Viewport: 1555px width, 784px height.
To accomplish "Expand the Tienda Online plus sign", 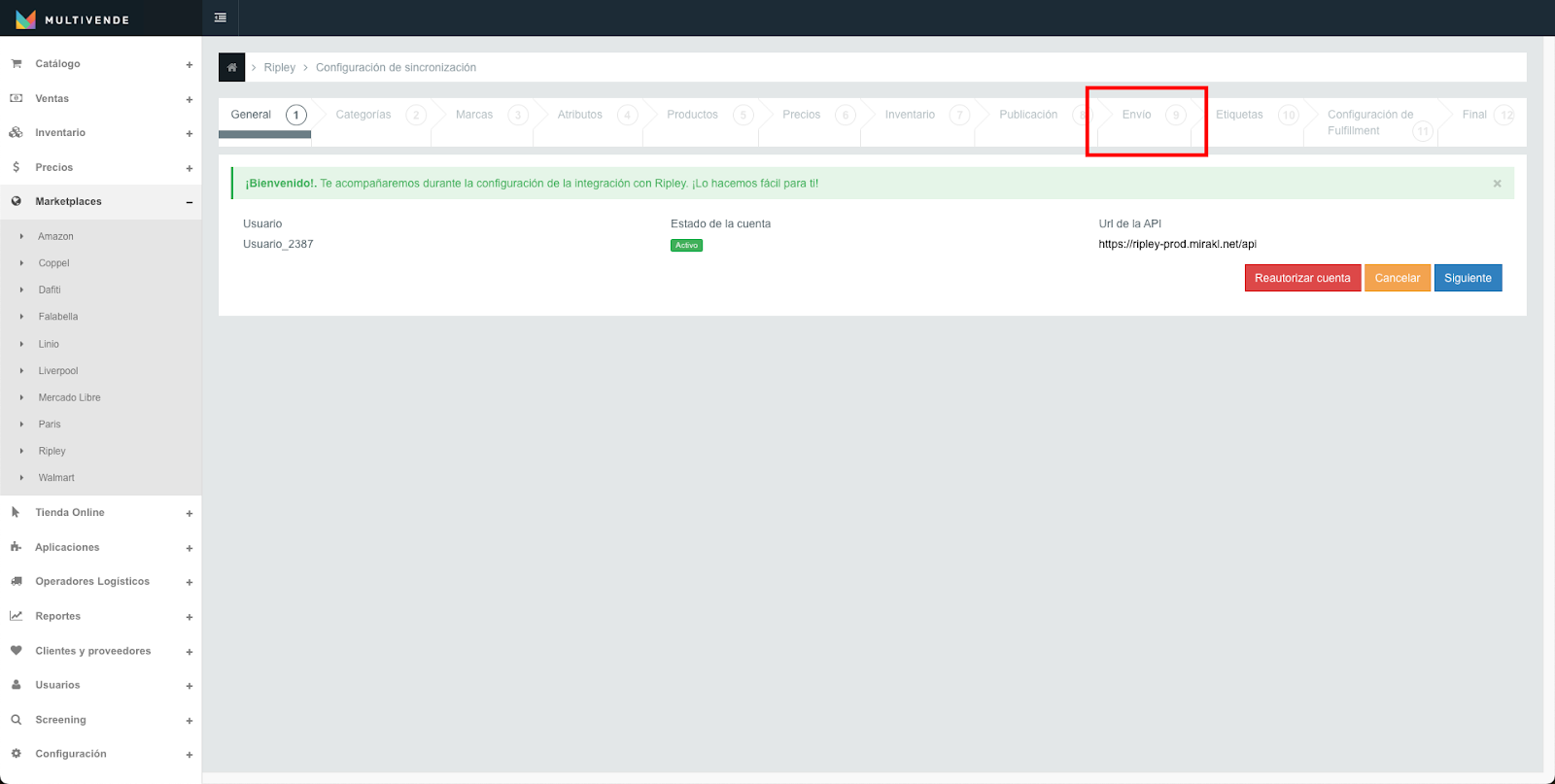I will tap(190, 514).
